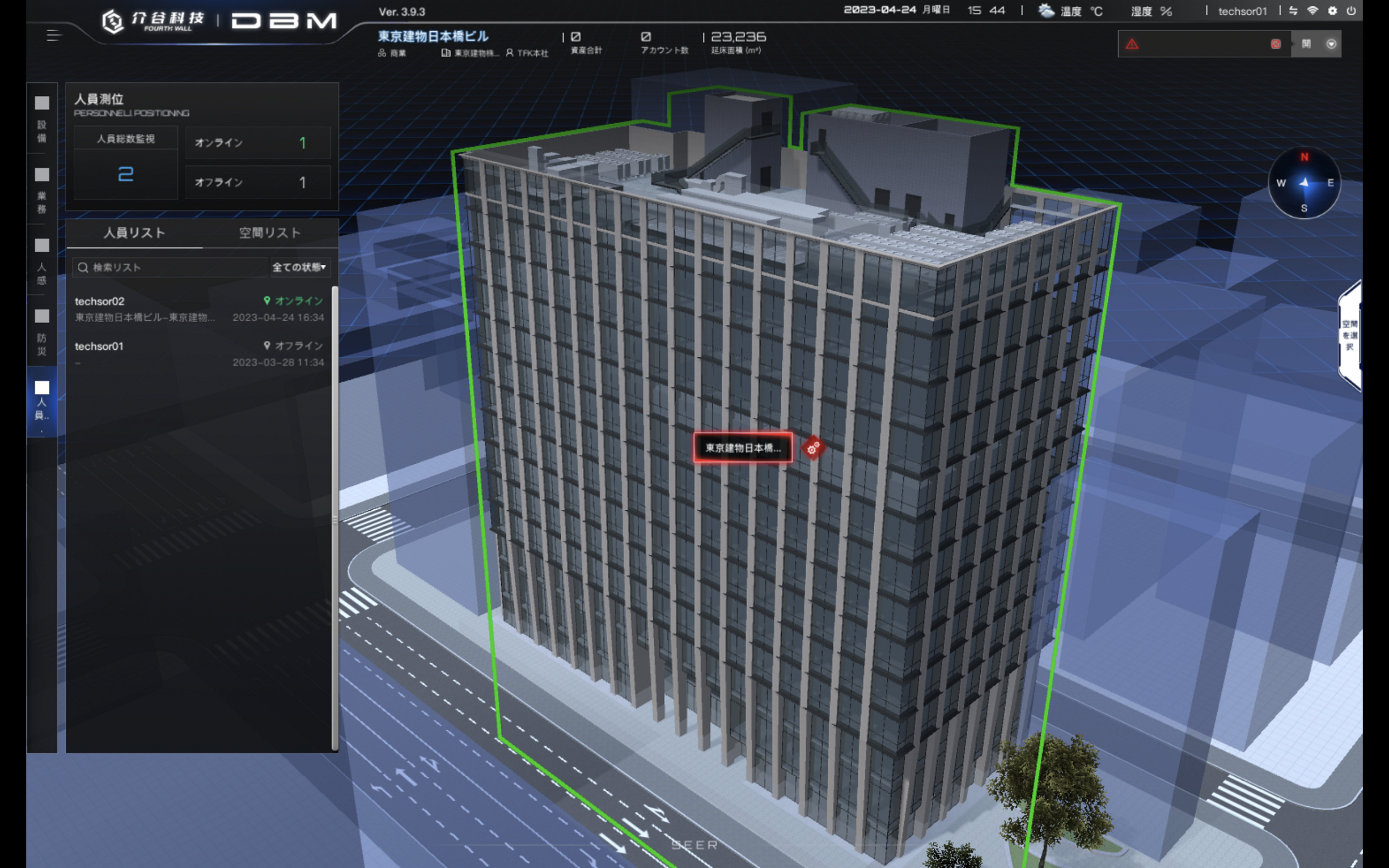1389x868 pixels.
Task: Select the 人員リスト tab
Action: click(134, 233)
